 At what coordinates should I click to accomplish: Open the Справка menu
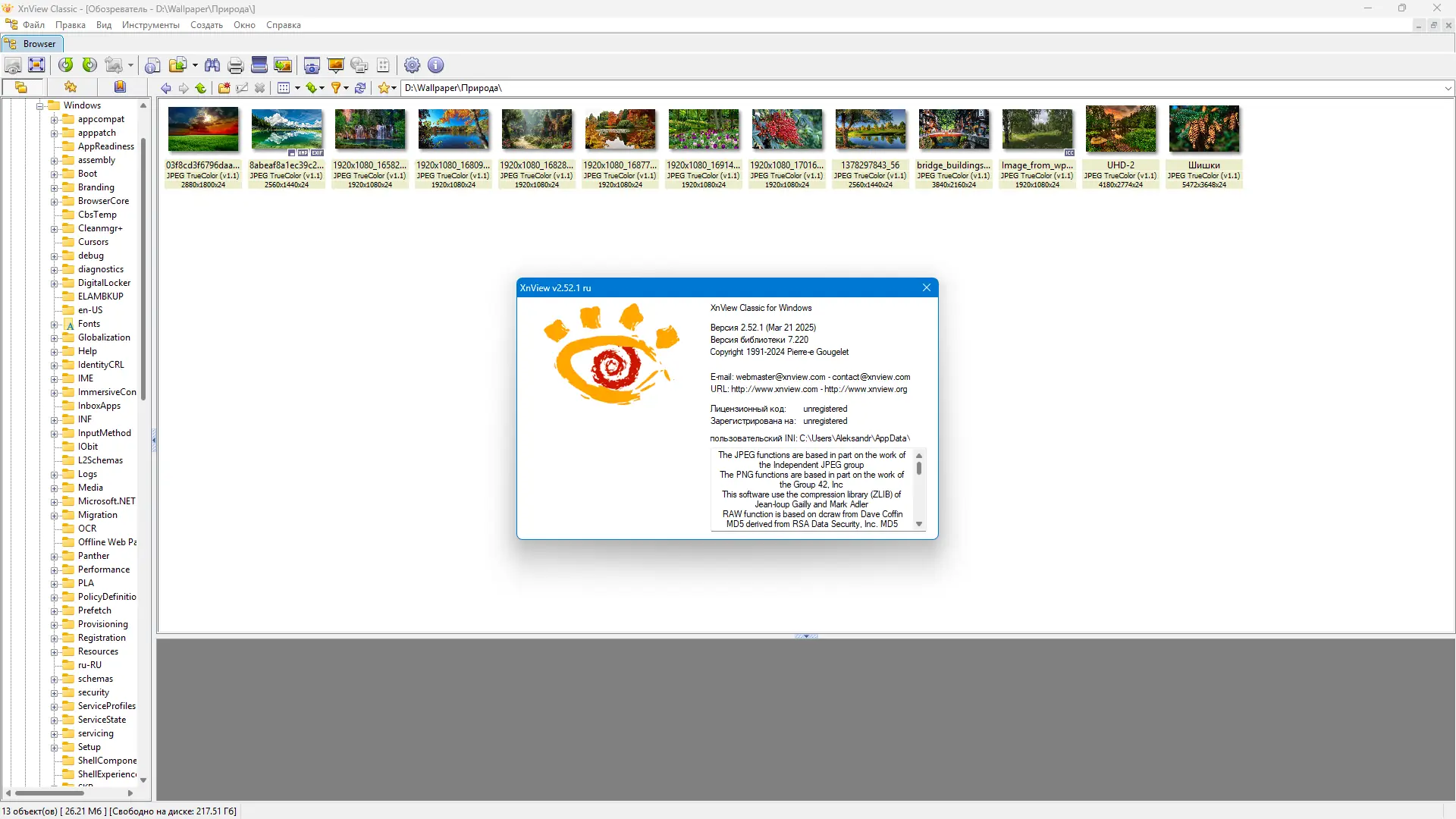pos(284,25)
